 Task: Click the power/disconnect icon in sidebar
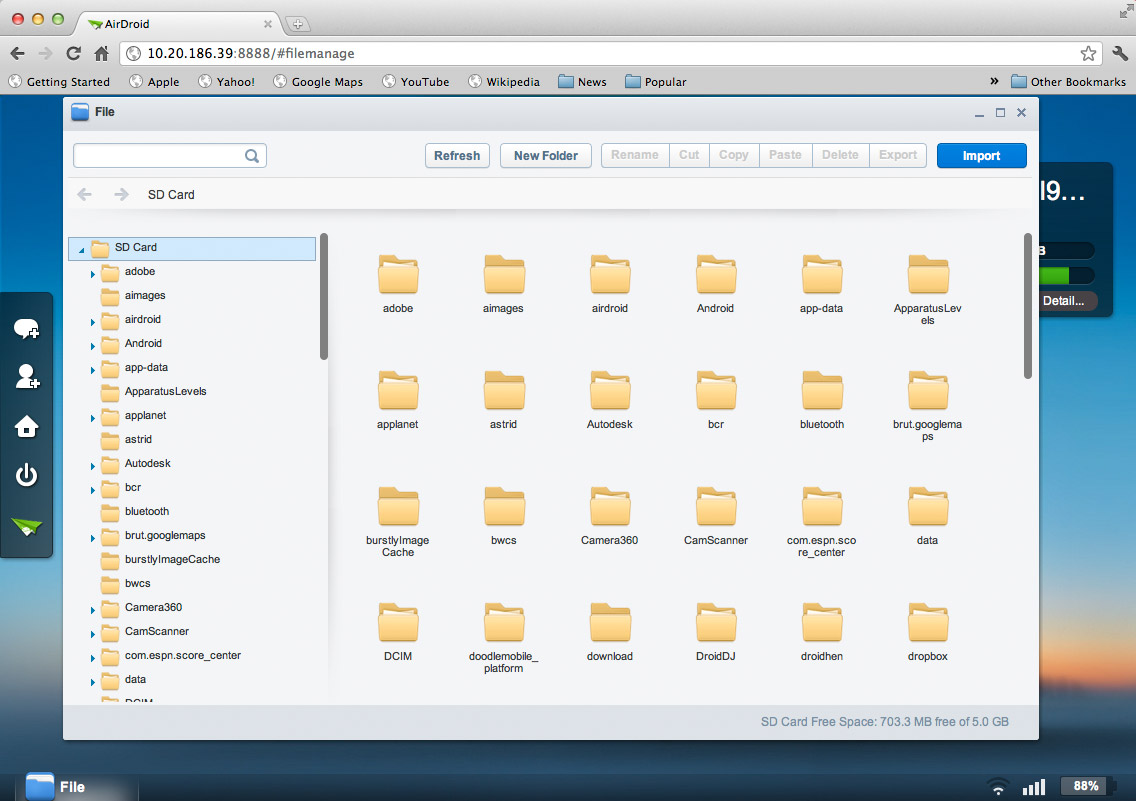[27, 475]
